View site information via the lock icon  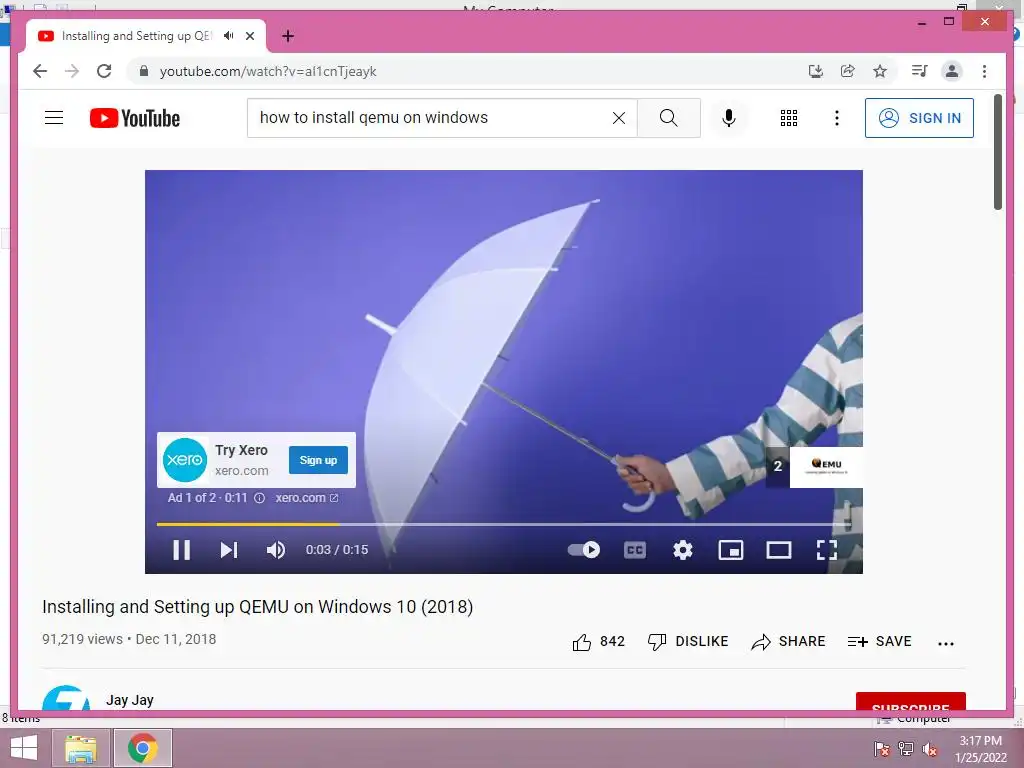point(144,71)
